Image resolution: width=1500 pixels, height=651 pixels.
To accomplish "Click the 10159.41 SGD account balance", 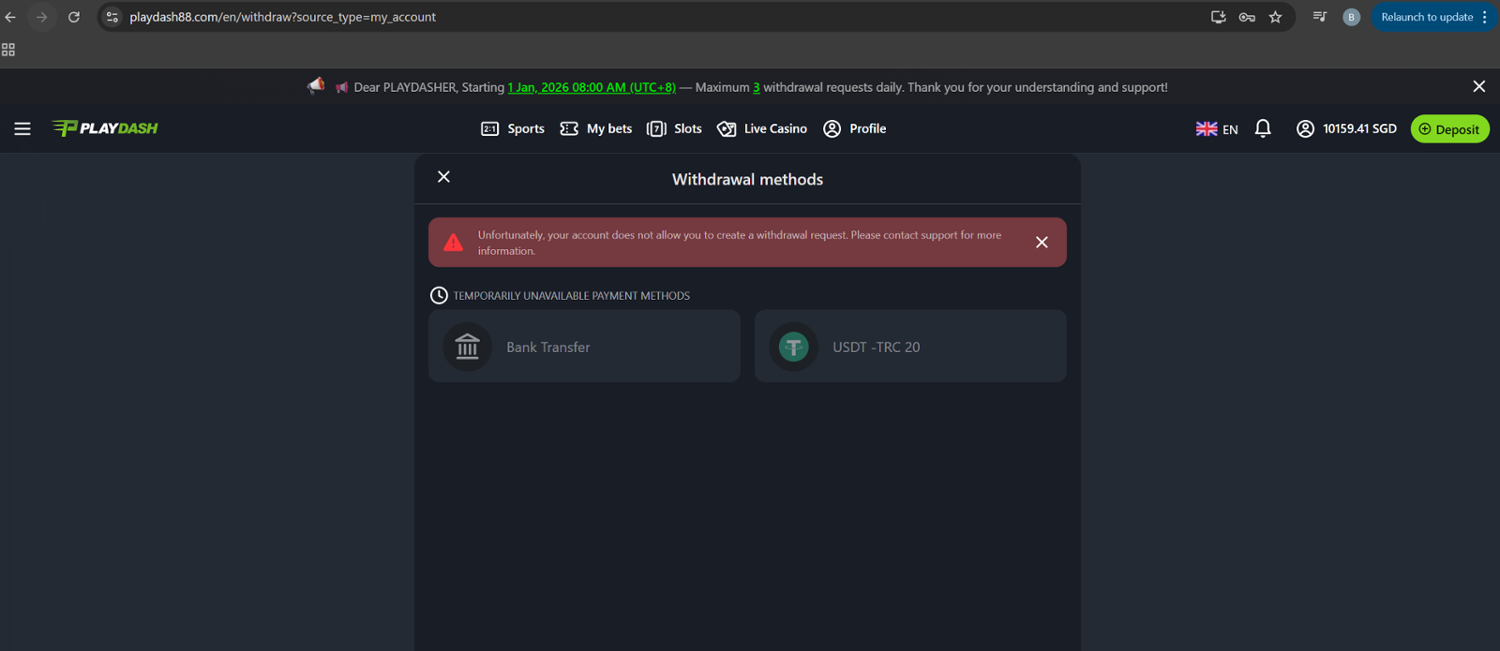I will (1346, 129).
